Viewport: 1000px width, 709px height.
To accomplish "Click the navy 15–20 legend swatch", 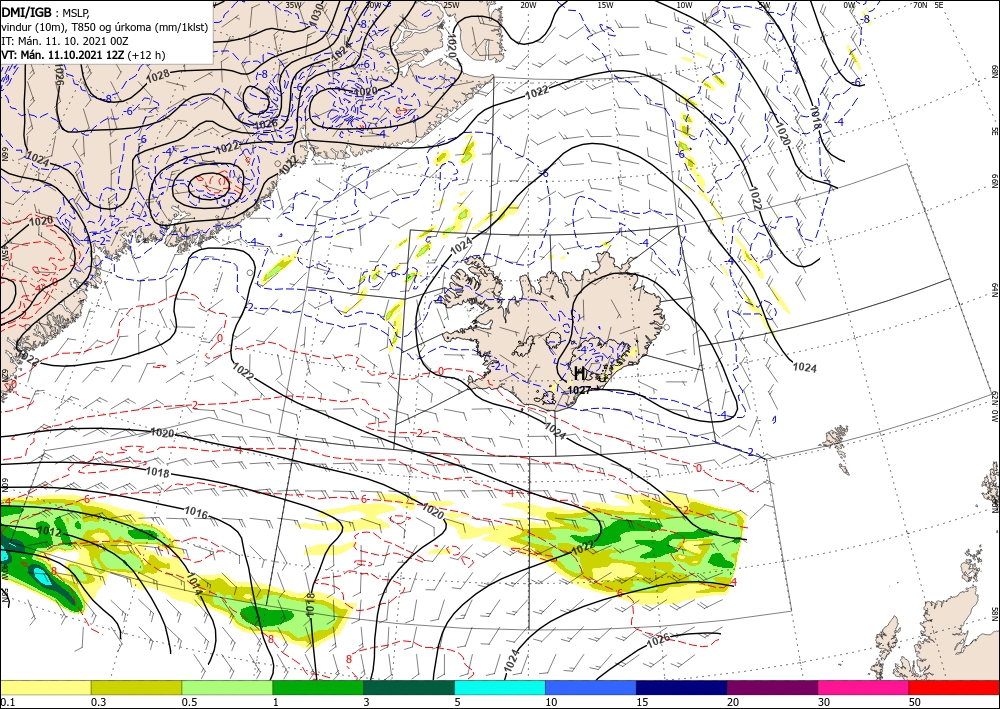I will pyautogui.click(x=682, y=688).
